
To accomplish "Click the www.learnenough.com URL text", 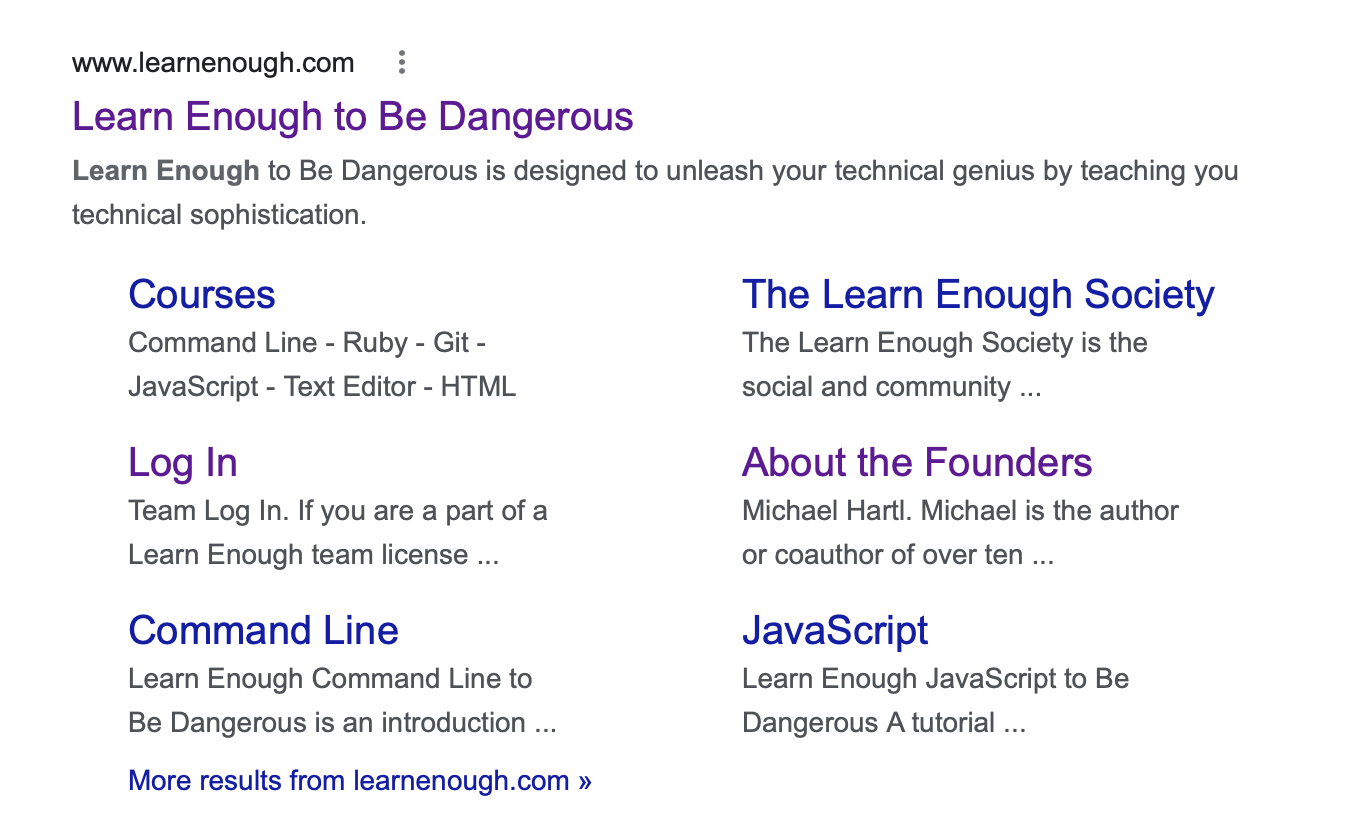I will pyautogui.click(x=213, y=63).
